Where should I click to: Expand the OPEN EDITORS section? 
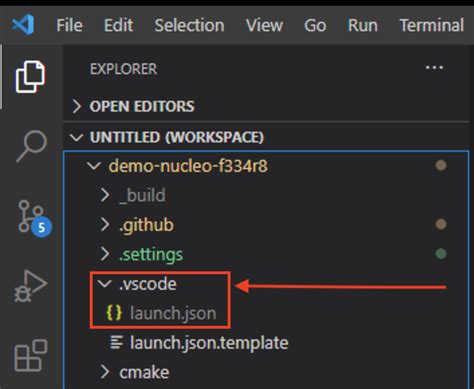77,106
